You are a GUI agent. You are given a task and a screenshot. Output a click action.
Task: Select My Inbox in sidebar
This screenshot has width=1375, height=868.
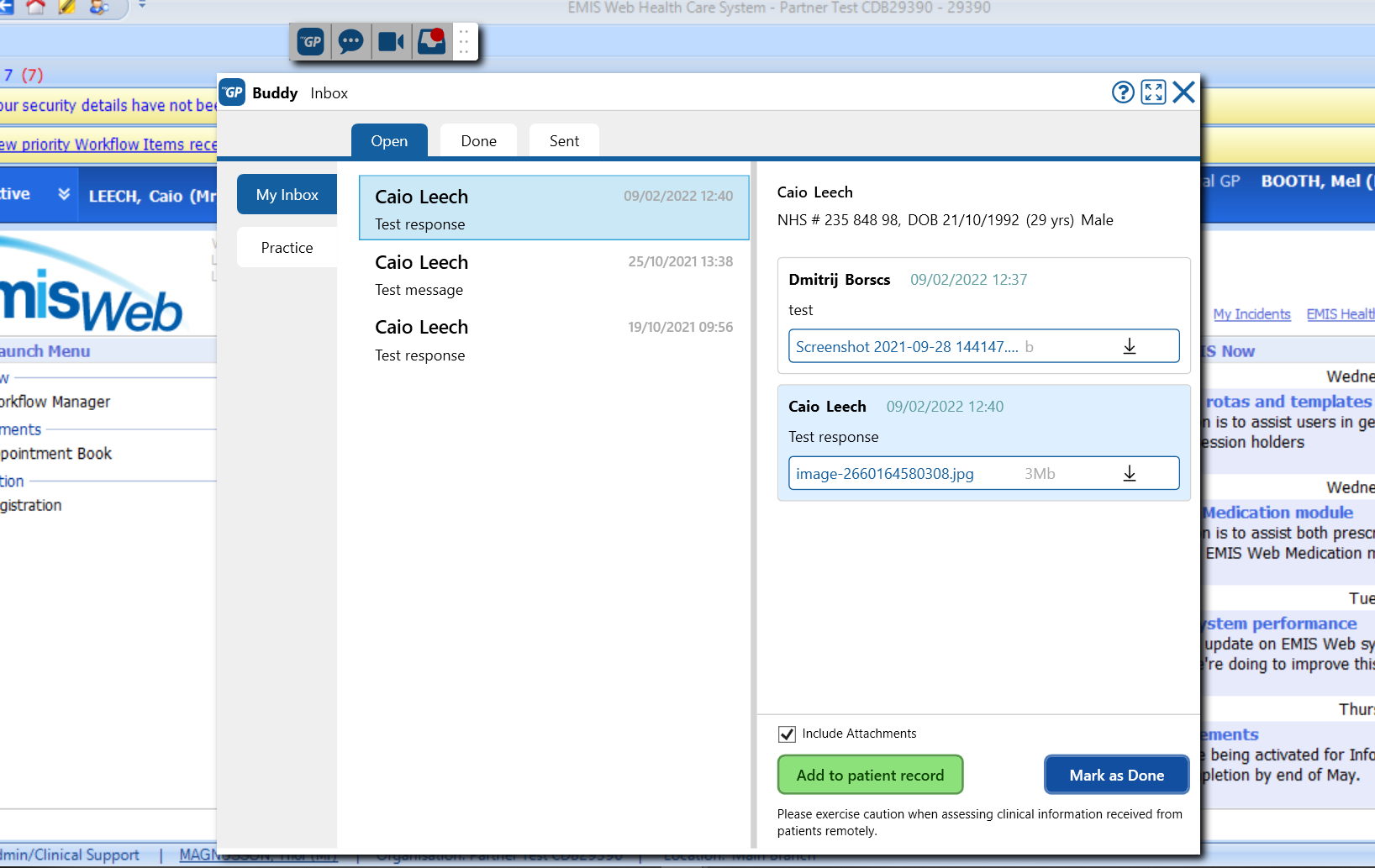(287, 194)
